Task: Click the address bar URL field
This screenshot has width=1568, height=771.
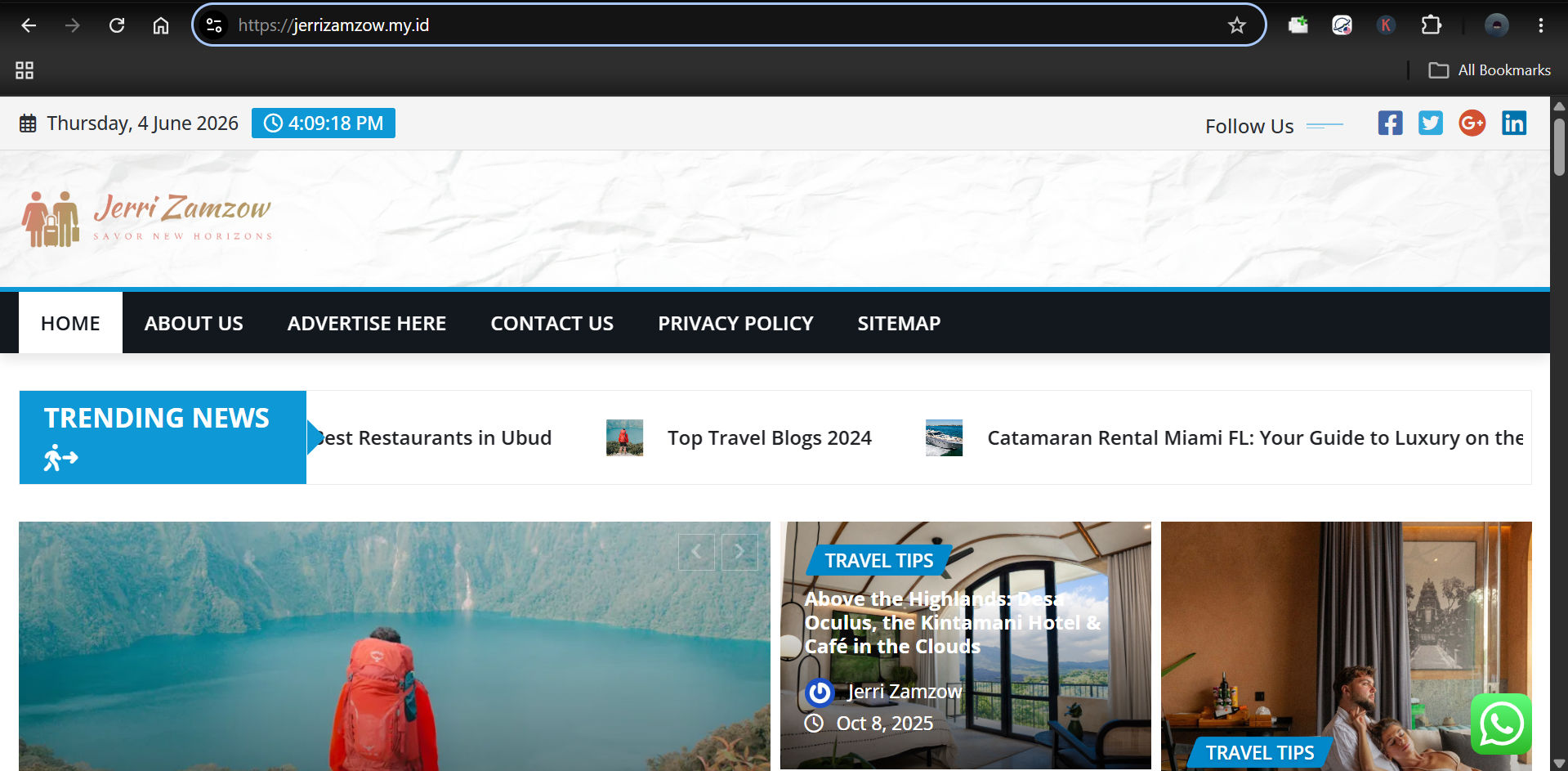Action: tap(727, 25)
